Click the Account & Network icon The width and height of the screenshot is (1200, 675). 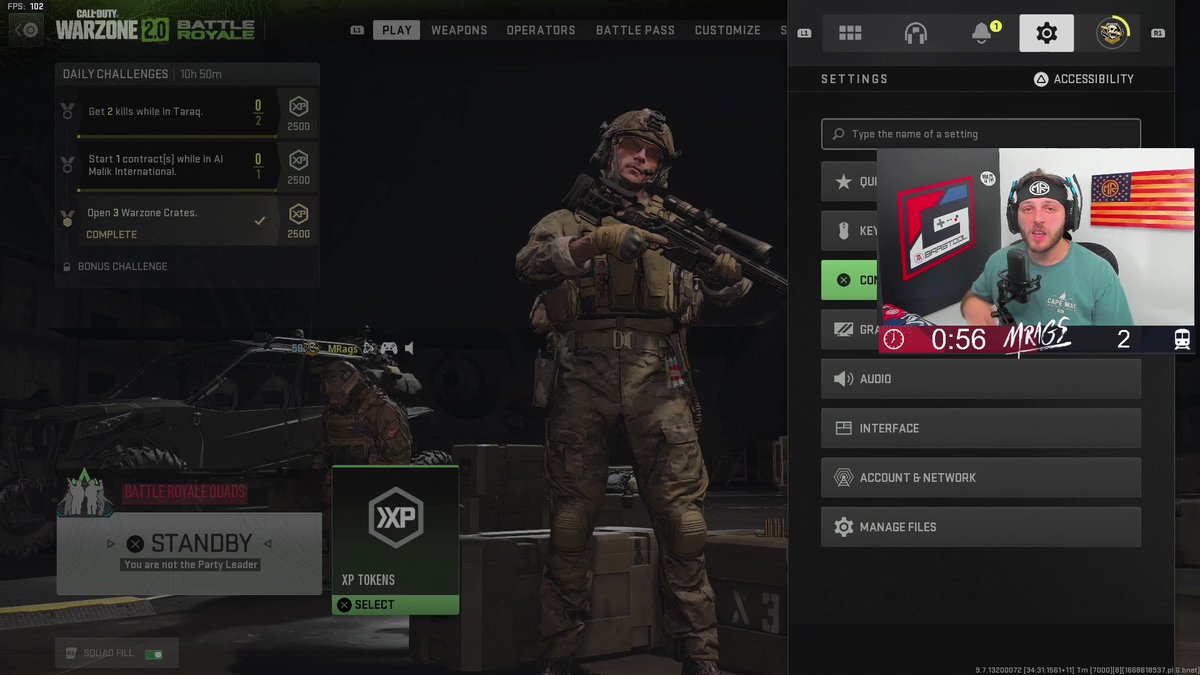click(x=843, y=478)
